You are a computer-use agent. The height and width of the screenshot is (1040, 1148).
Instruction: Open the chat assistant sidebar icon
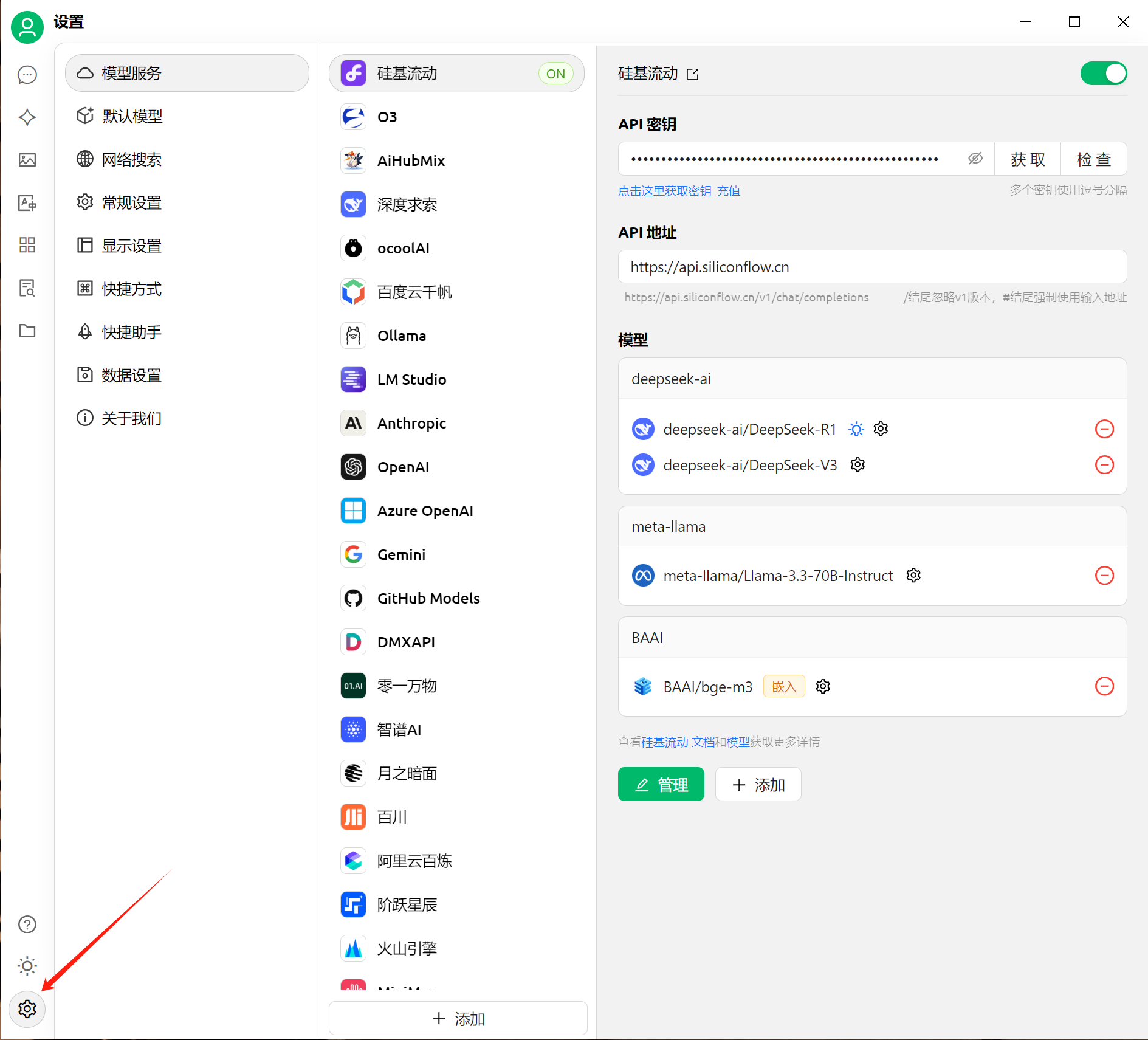(x=27, y=75)
